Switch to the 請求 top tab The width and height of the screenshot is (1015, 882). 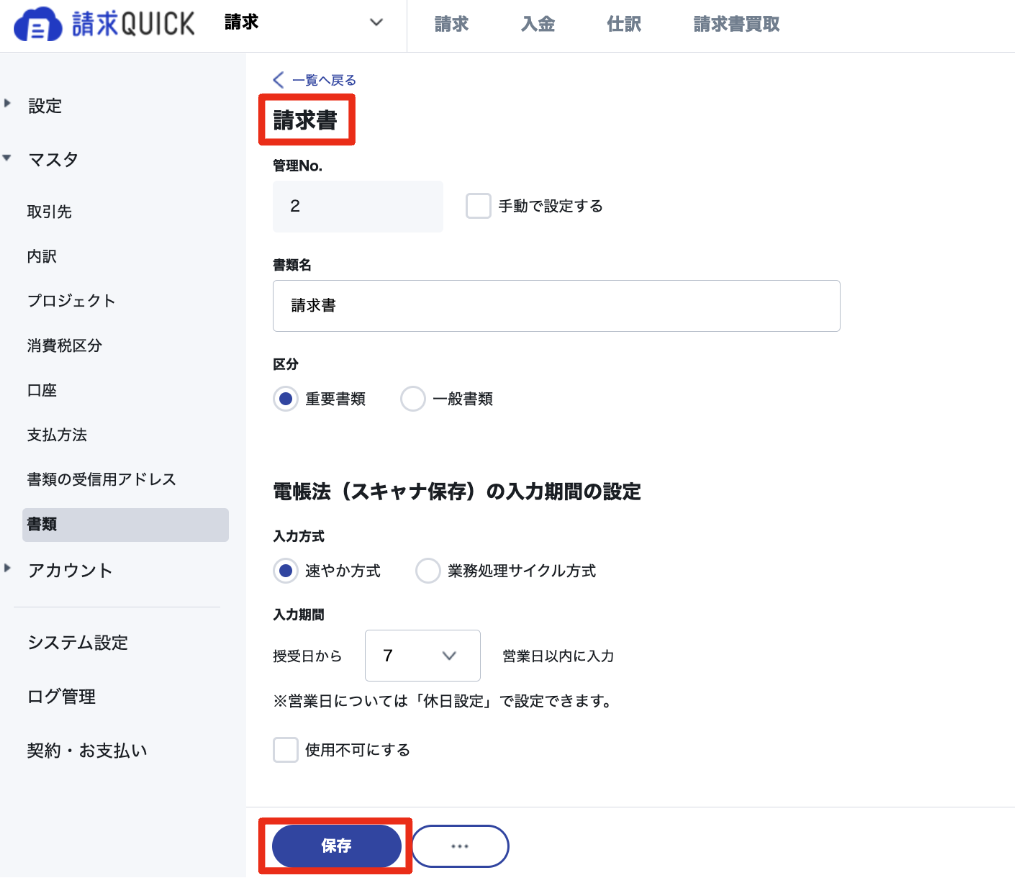tap(451, 25)
